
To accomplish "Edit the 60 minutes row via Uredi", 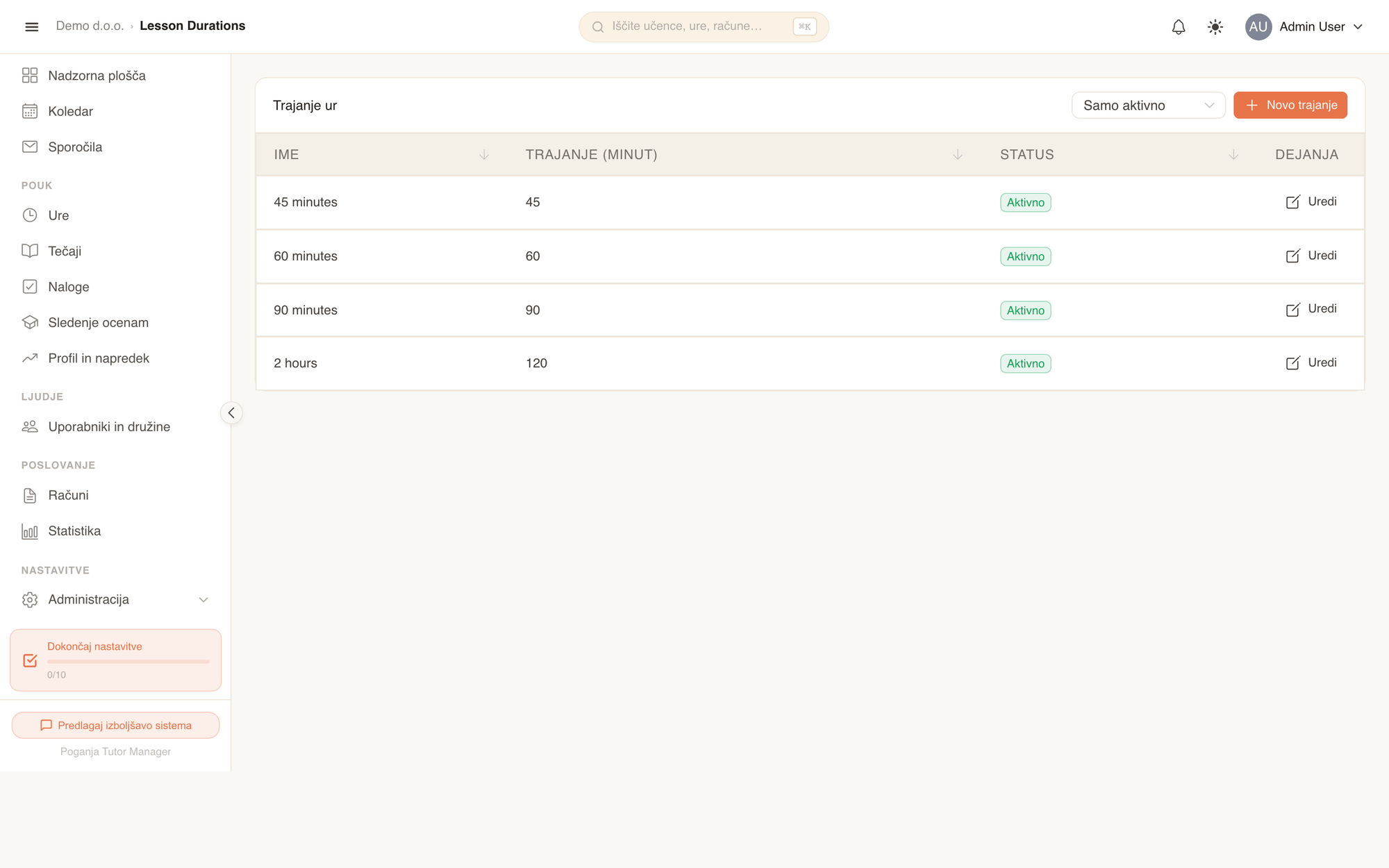I will [1311, 256].
